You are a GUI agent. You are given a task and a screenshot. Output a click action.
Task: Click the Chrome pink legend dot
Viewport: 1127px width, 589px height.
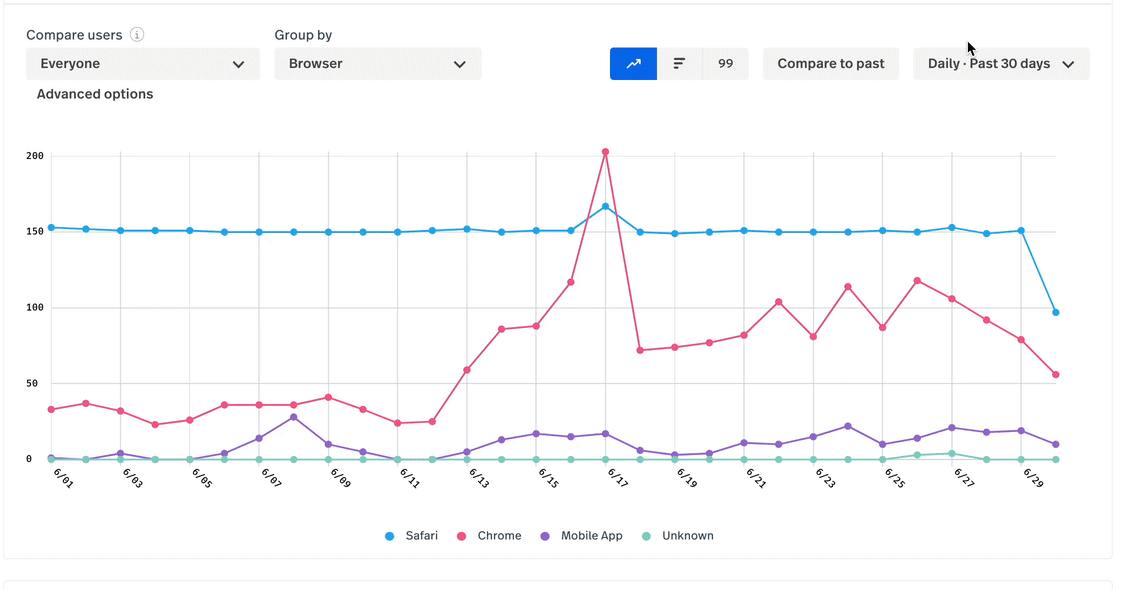coord(462,537)
